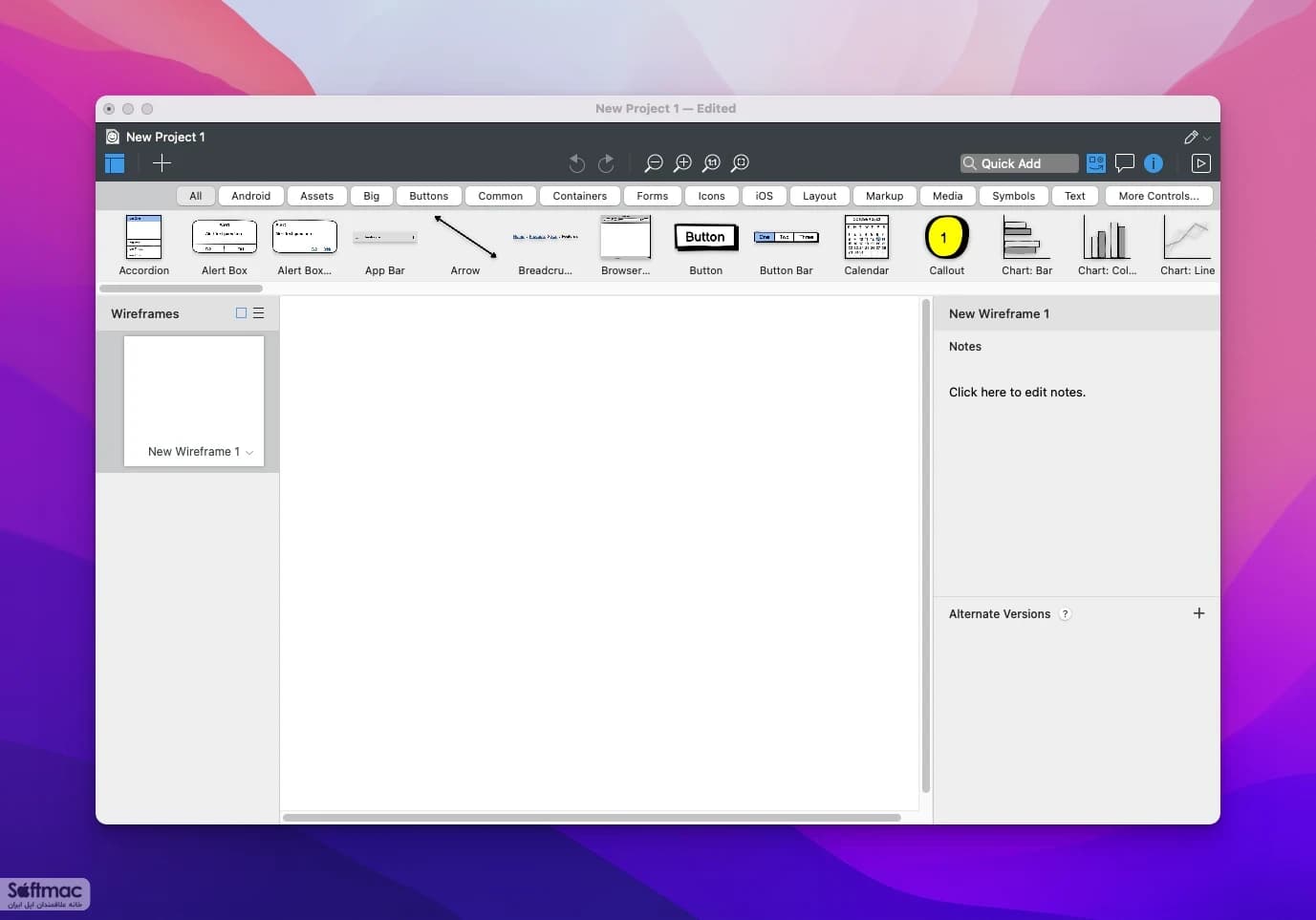Focus the Quick Add search field

[1019, 163]
